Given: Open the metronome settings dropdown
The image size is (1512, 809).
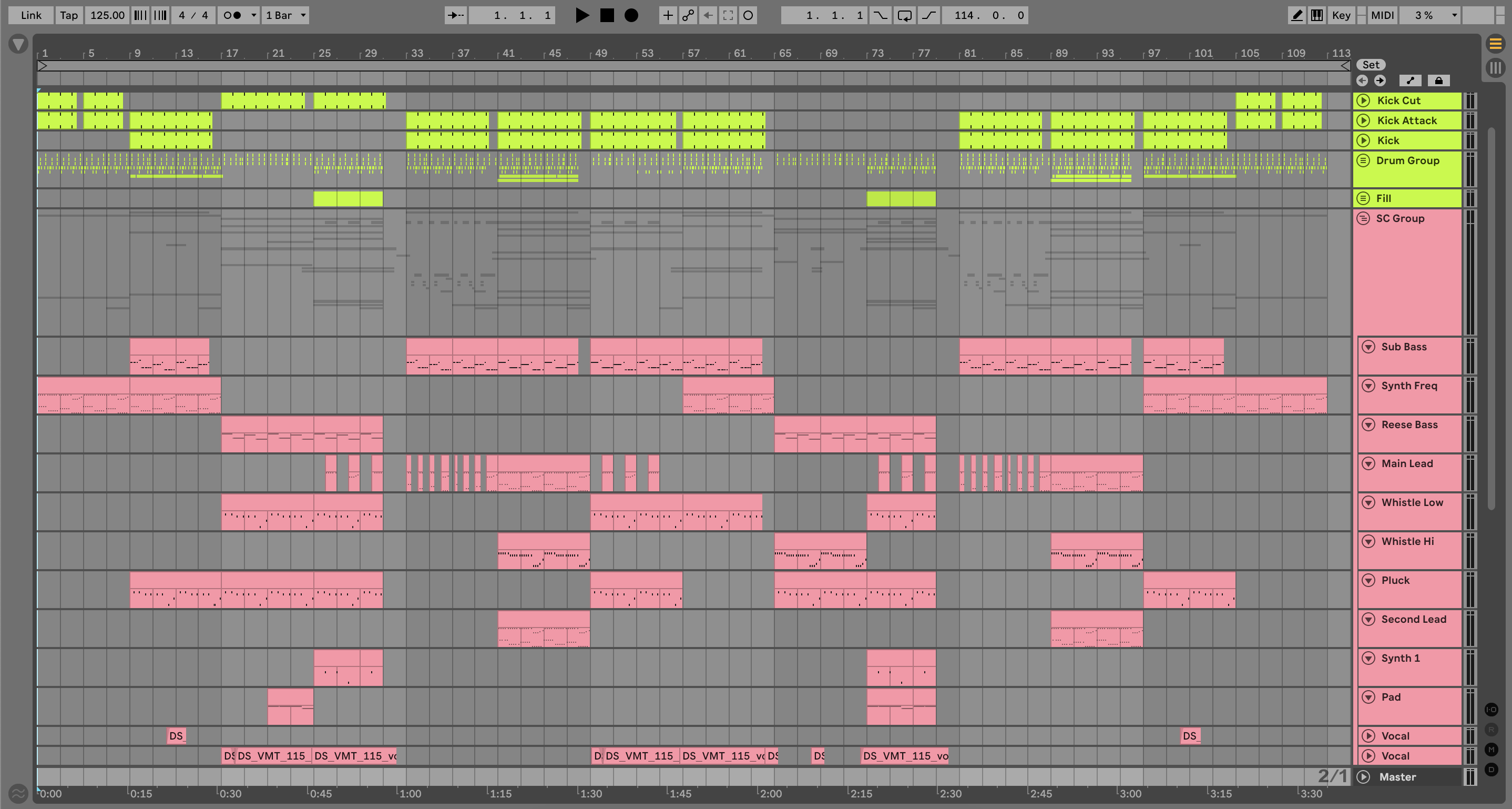Looking at the screenshot, I should pos(253,15).
